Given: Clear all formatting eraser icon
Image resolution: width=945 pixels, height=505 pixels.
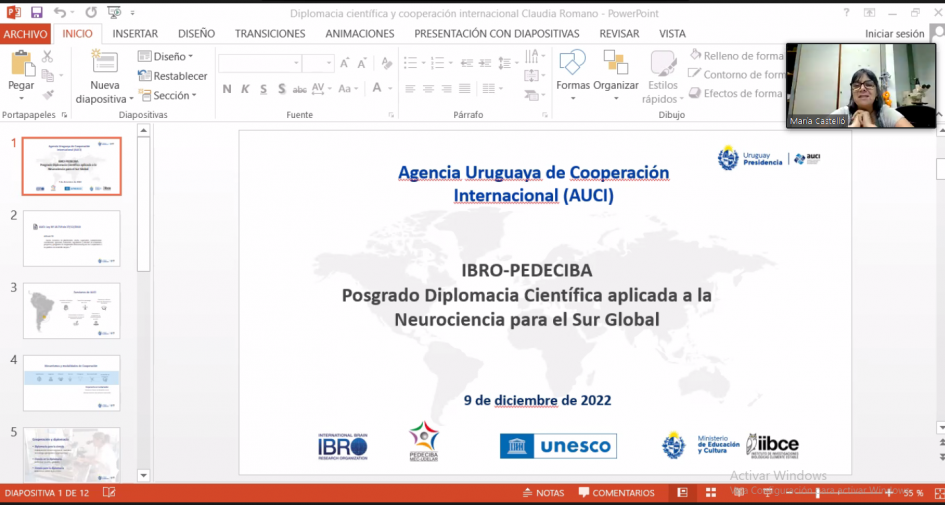Looking at the screenshot, I should pyautogui.click(x=386, y=63).
